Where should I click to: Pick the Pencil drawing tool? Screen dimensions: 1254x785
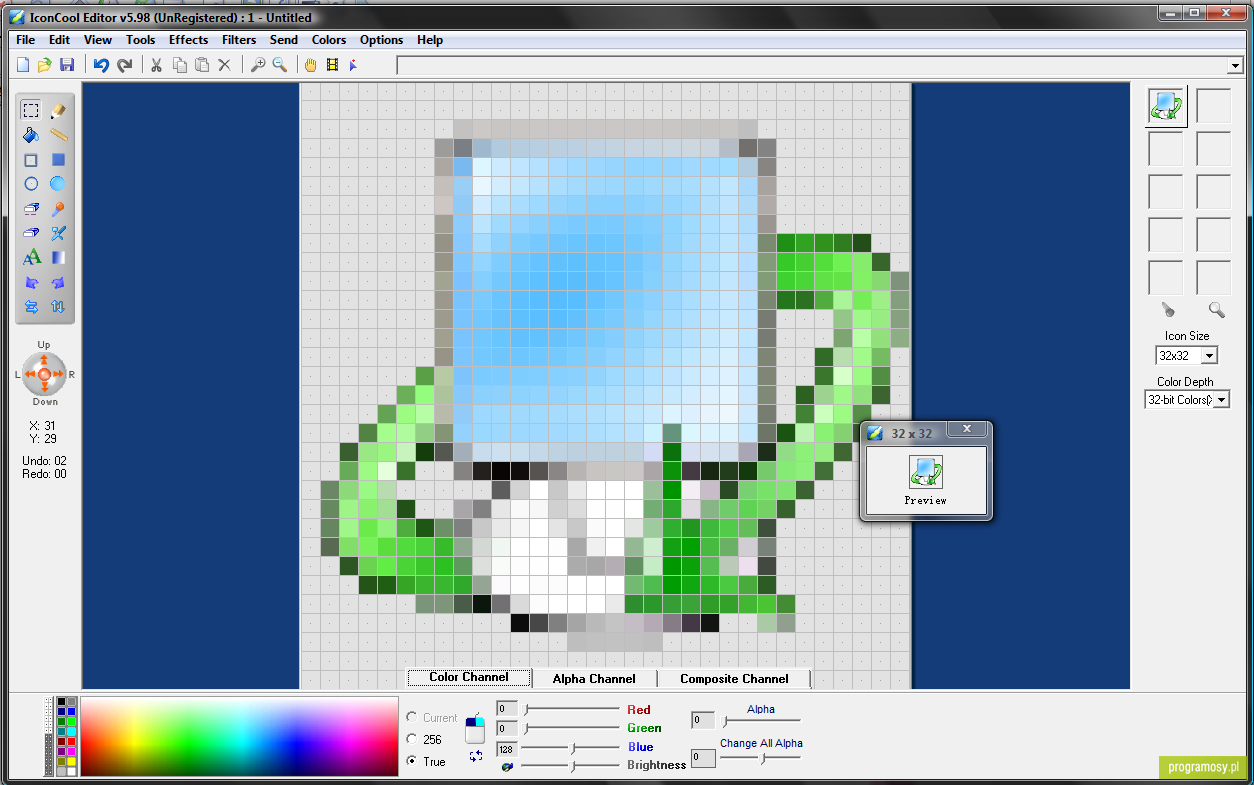point(58,110)
